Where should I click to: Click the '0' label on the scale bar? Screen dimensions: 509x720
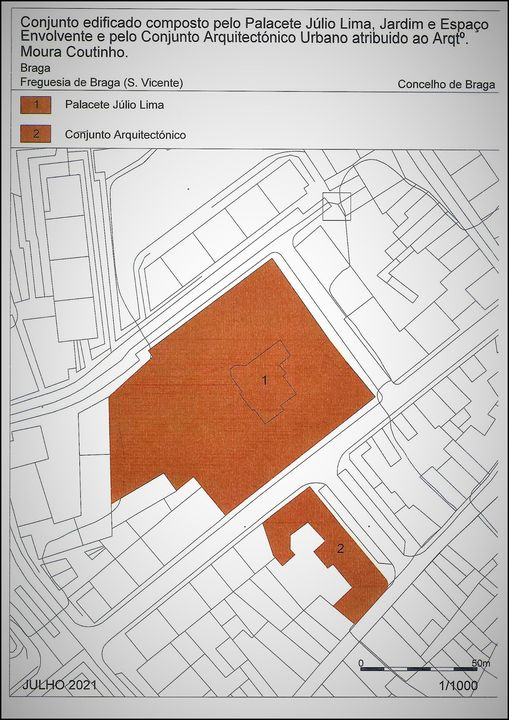[x=361, y=663]
